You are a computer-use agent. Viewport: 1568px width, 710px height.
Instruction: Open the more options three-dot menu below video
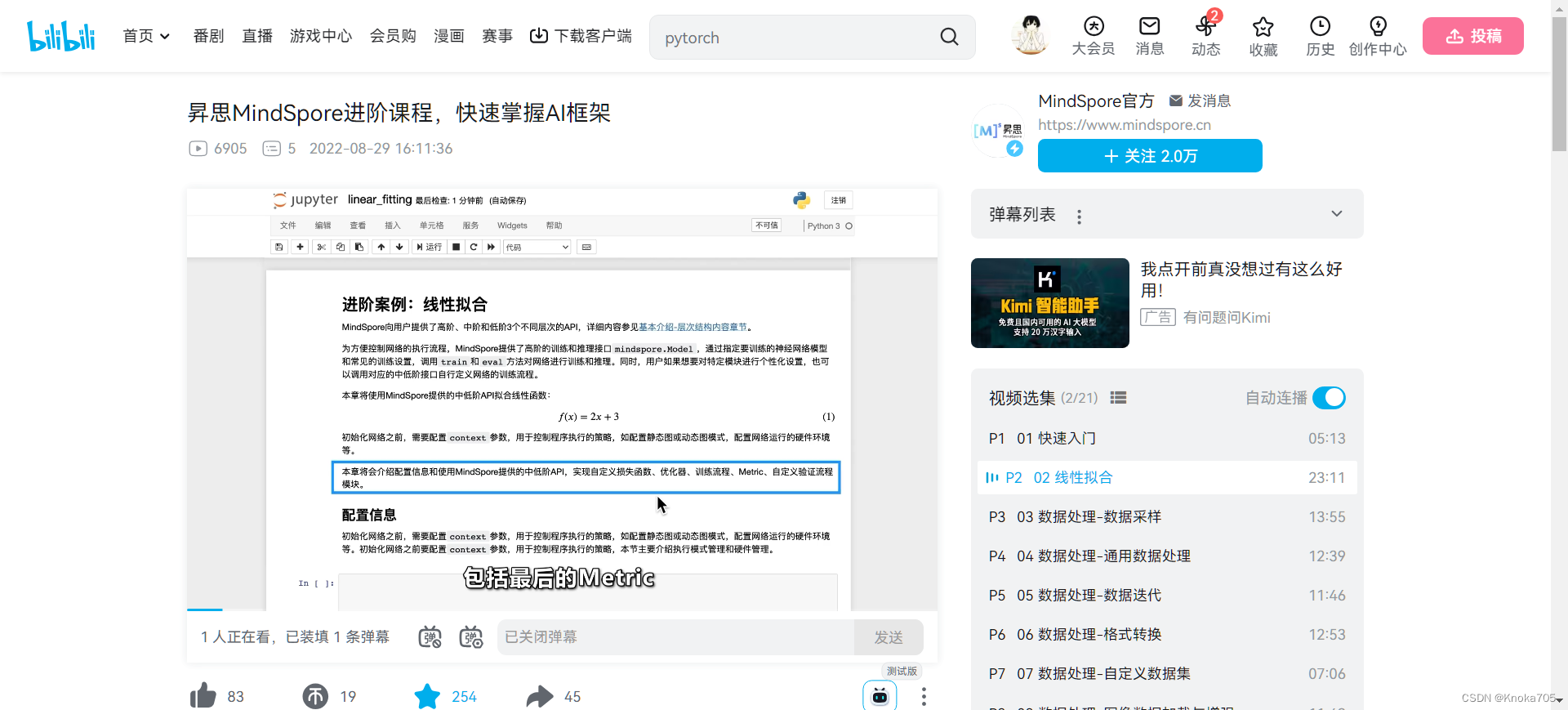(924, 696)
